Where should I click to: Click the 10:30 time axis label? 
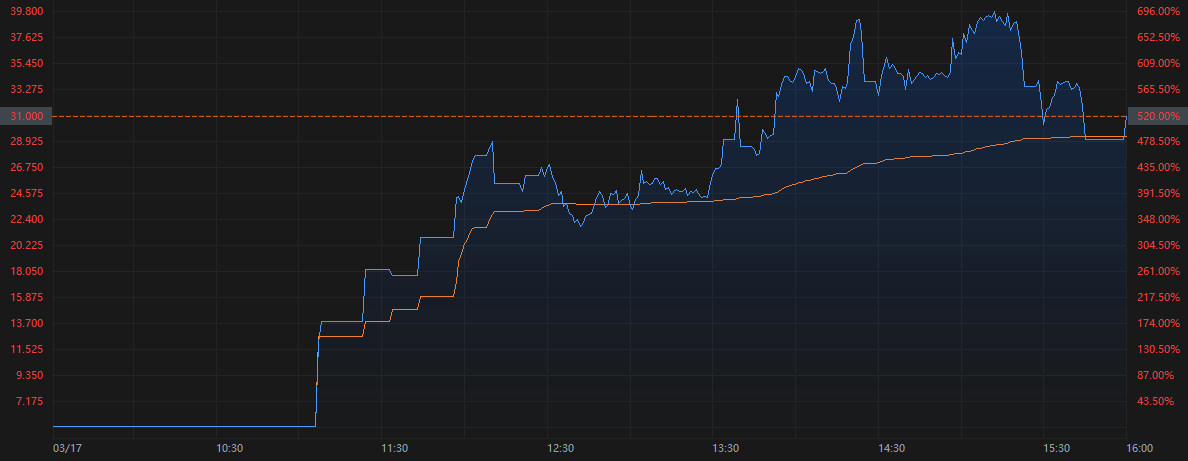(x=230, y=448)
